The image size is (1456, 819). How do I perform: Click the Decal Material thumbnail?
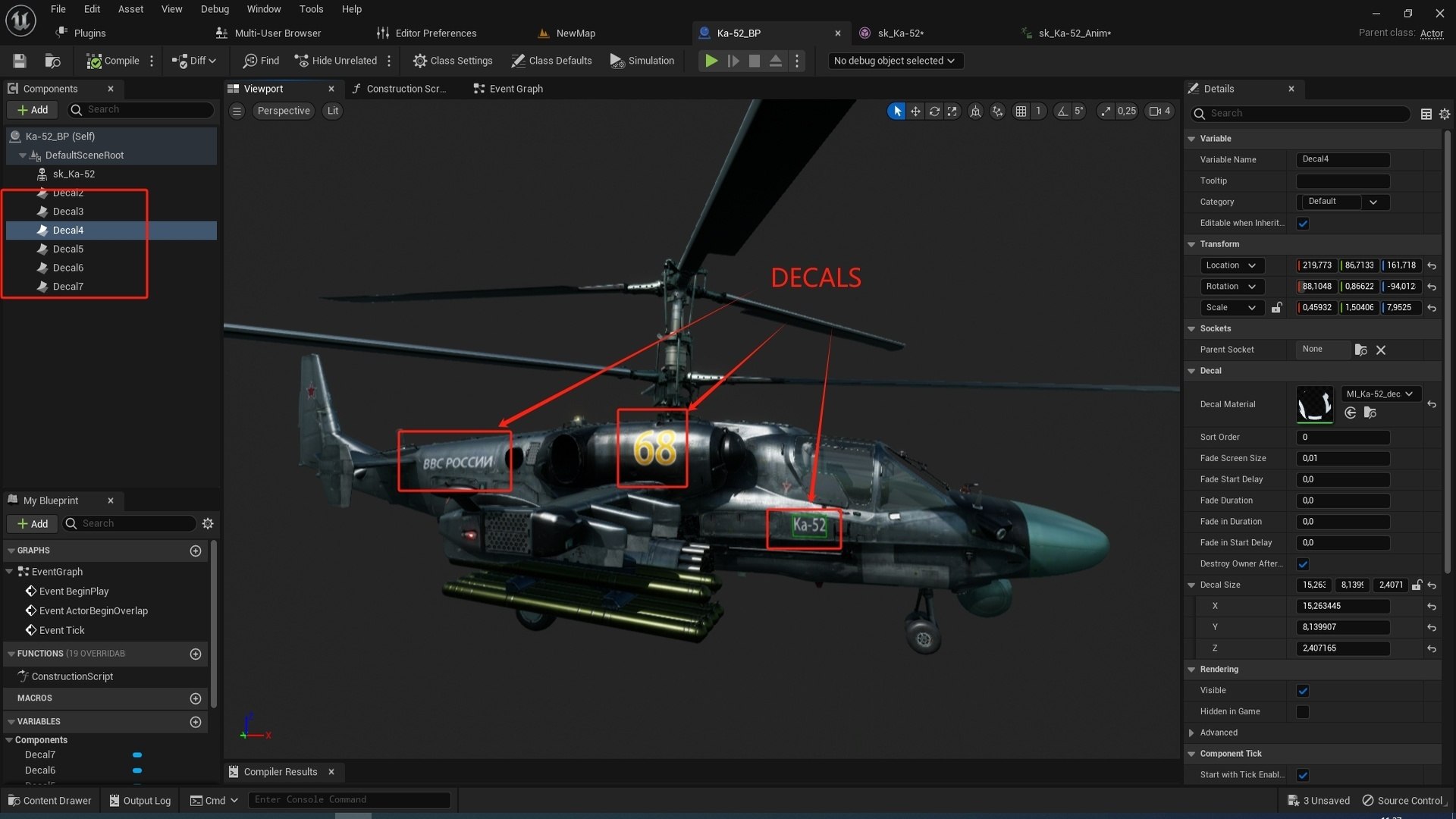pyautogui.click(x=1315, y=404)
